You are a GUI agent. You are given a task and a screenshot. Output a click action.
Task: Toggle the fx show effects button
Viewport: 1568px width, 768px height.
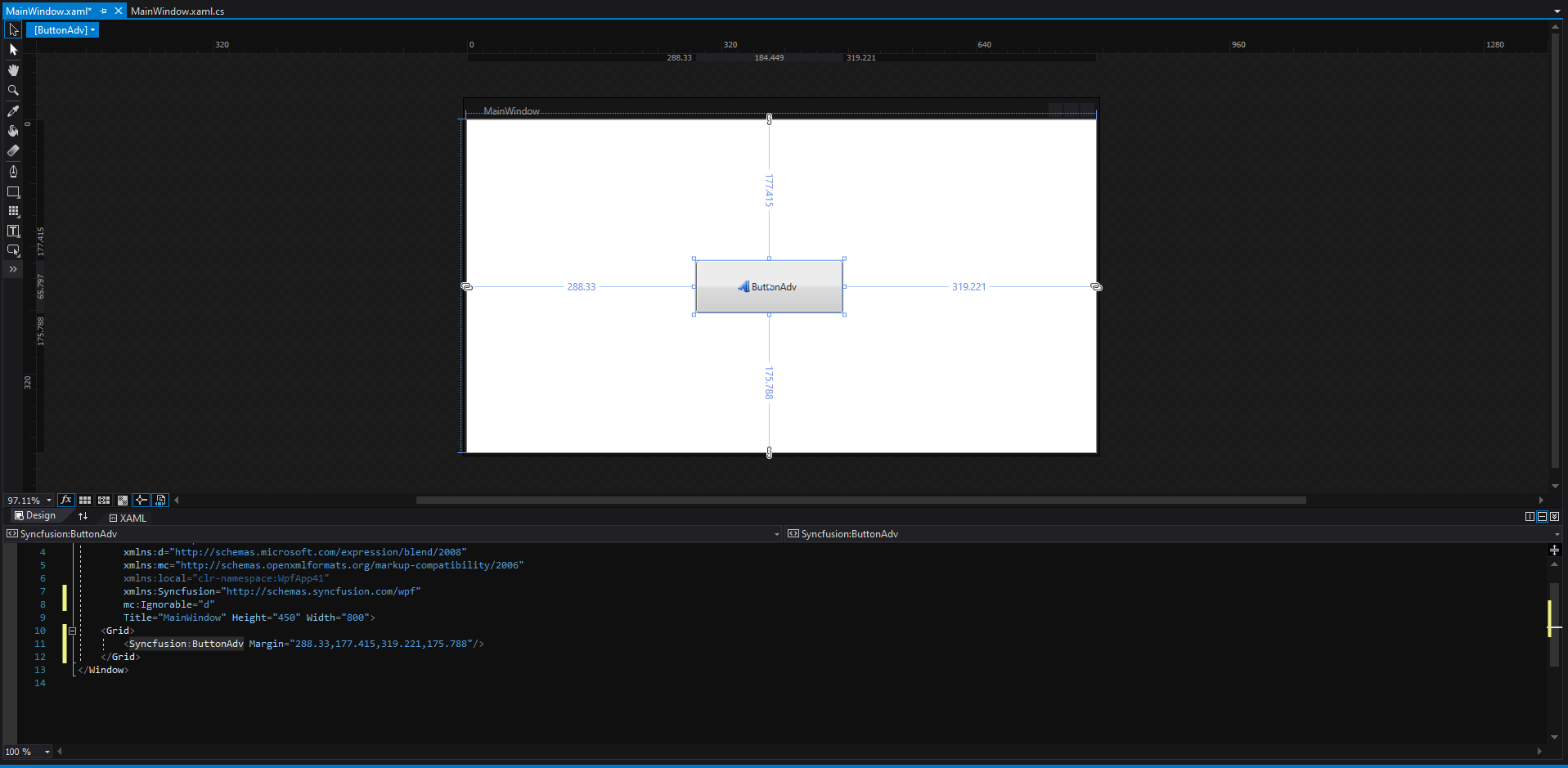(x=66, y=500)
